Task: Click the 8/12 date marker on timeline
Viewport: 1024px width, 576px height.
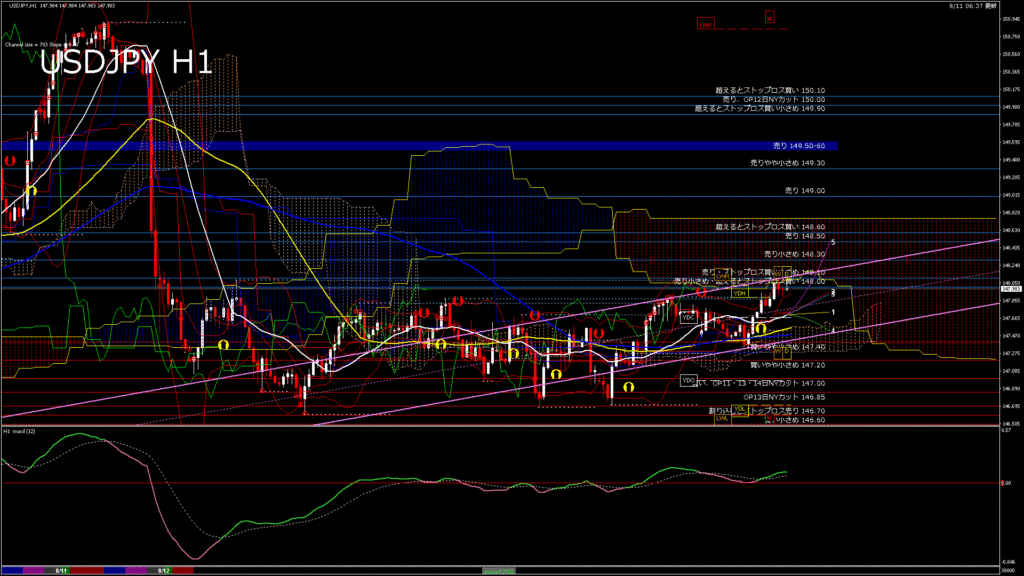Action: pyautogui.click(x=161, y=571)
